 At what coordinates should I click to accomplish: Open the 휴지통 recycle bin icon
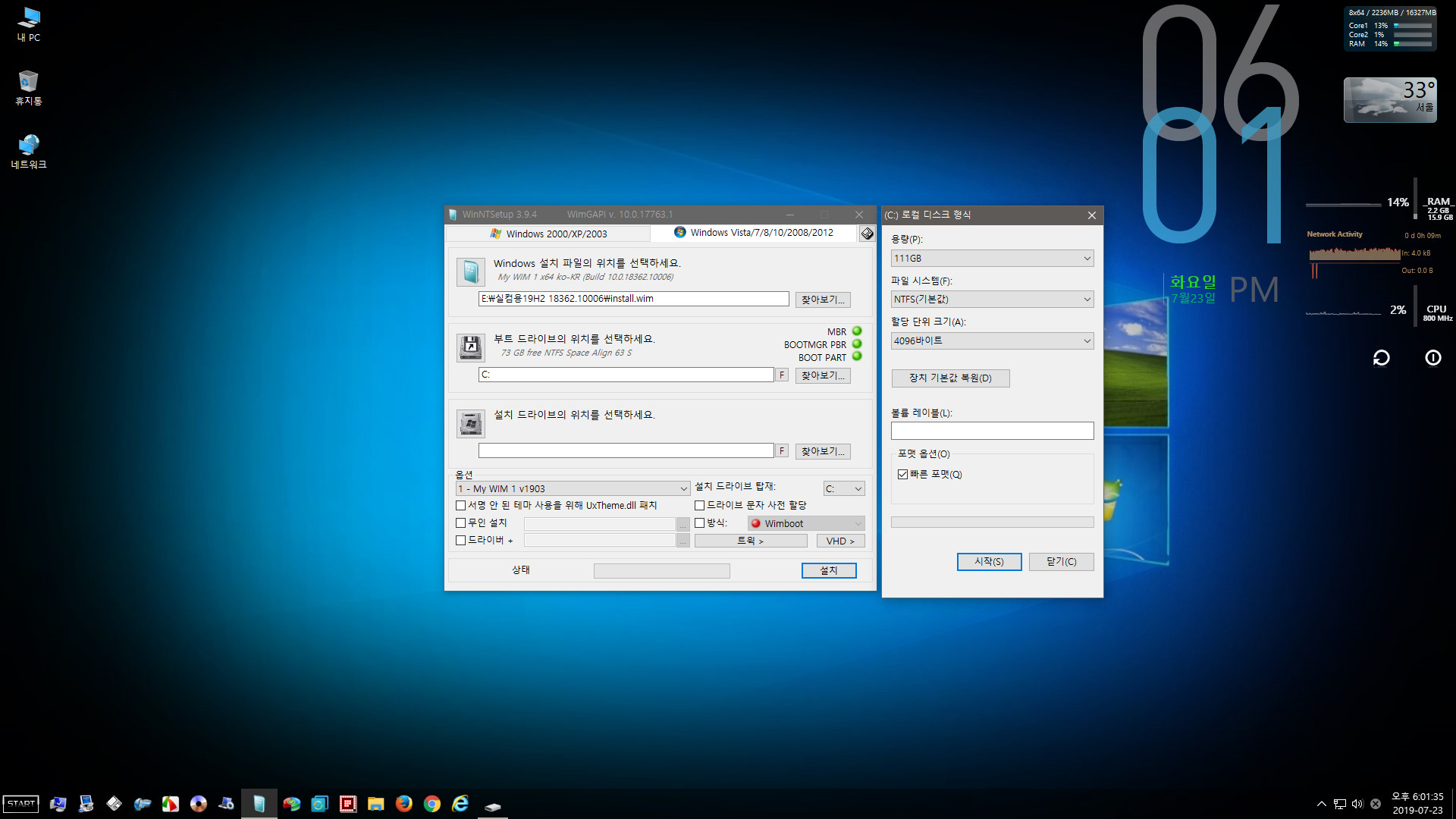(29, 88)
